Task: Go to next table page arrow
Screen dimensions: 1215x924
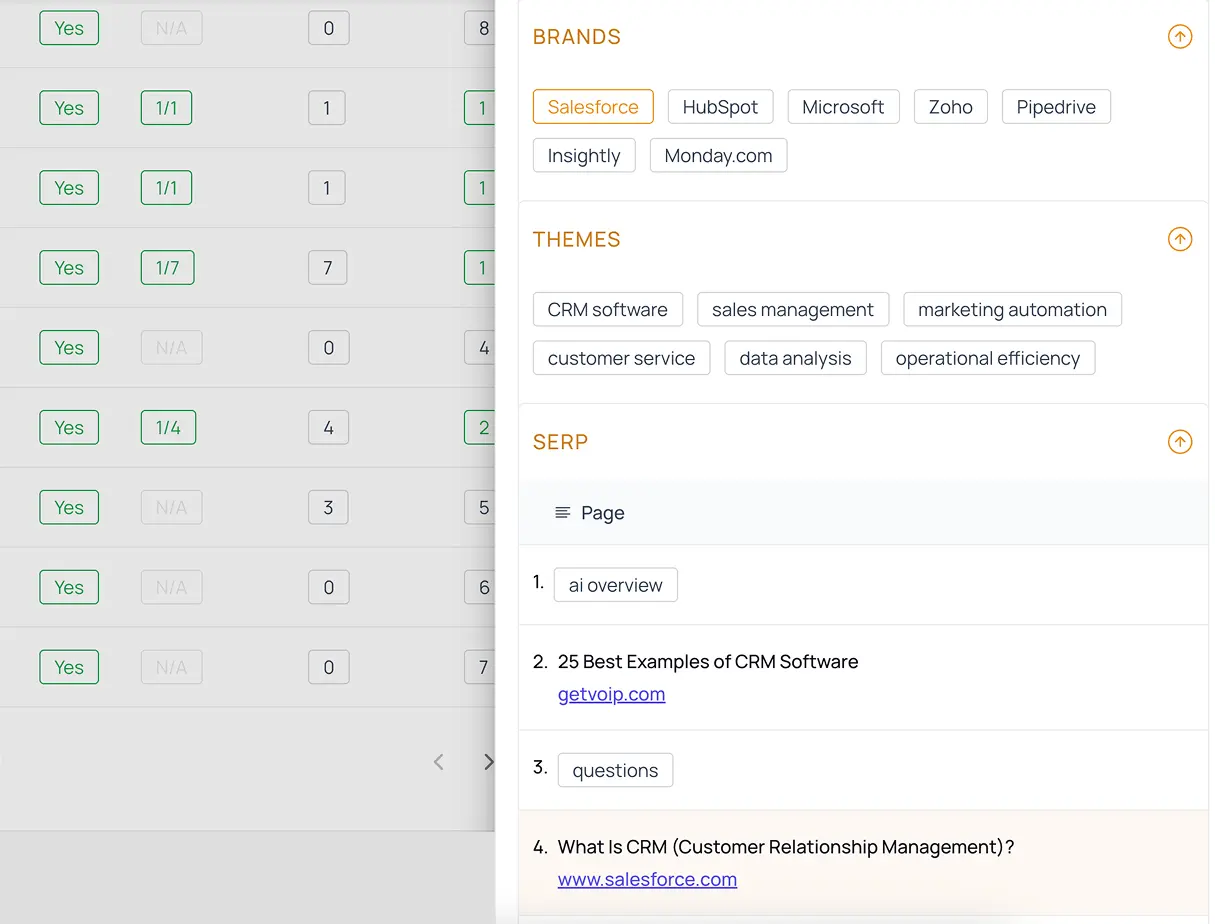Action: point(488,762)
